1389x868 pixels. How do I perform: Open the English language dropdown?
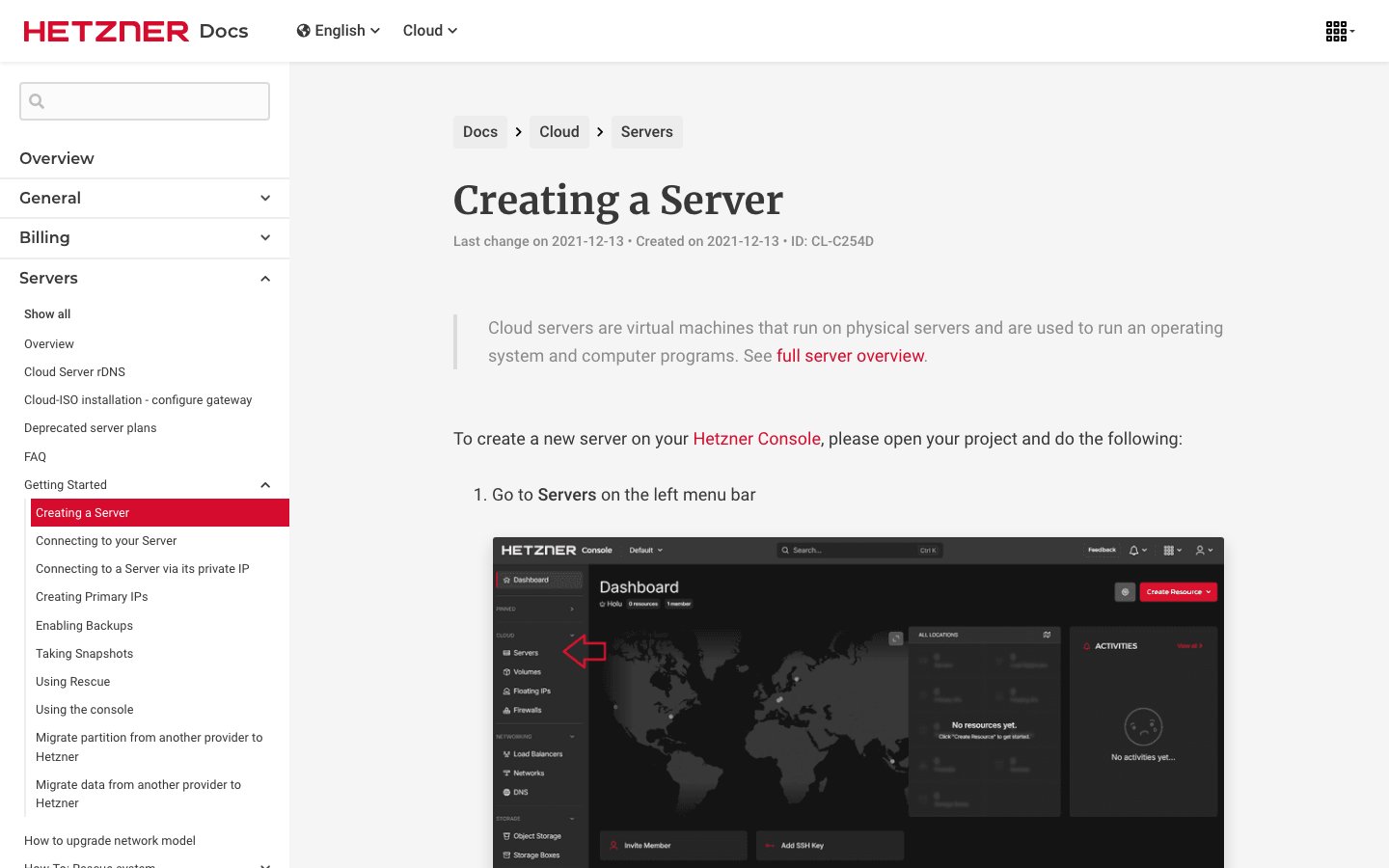click(x=339, y=31)
